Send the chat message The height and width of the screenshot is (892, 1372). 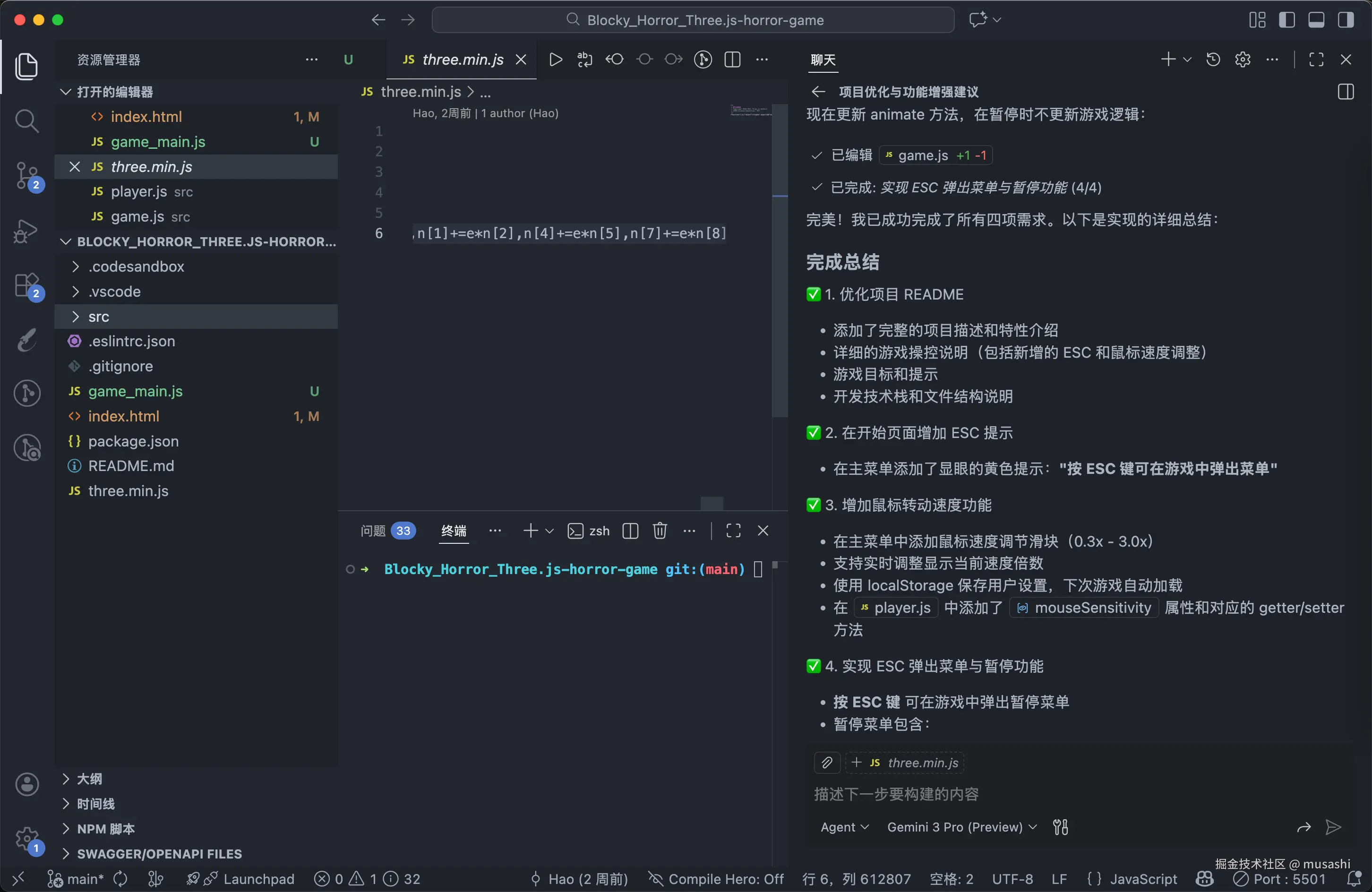click(x=1333, y=827)
